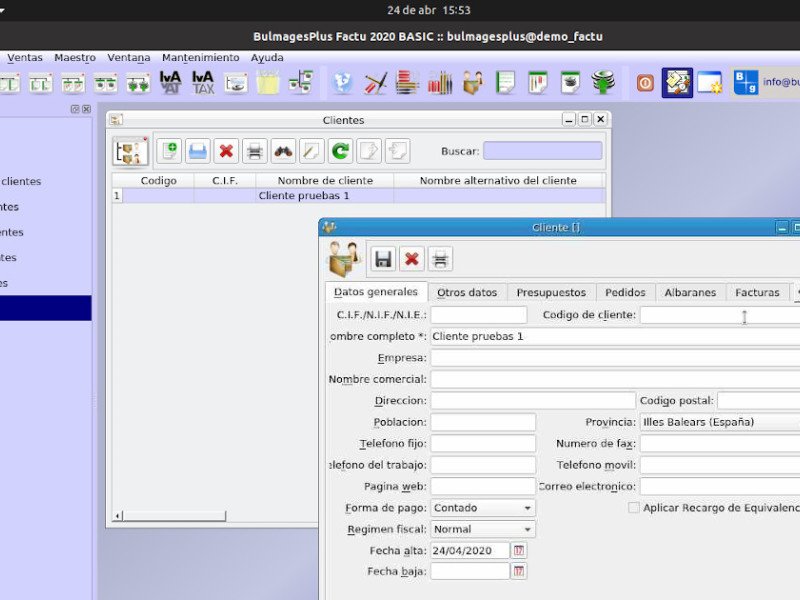Screen dimensions: 800x600
Task: Click the green refresh icon in Clientes
Action: pos(340,151)
